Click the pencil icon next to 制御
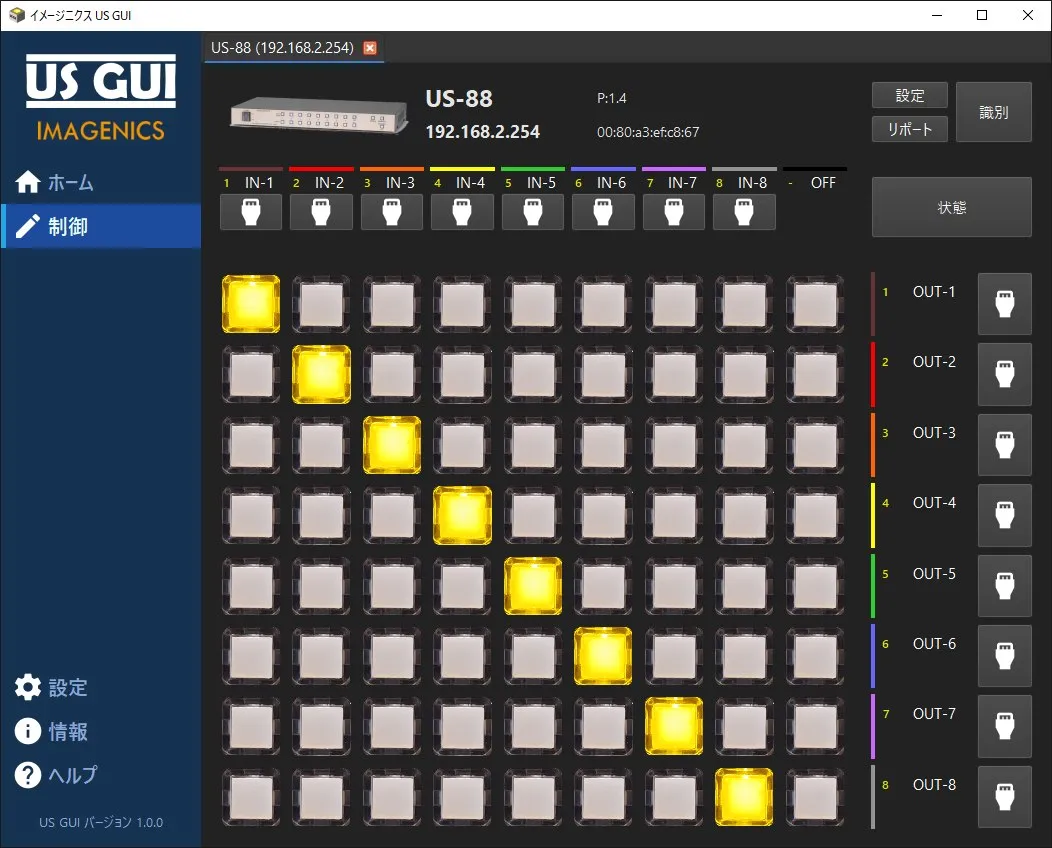The height and width of the screenshot is (848, 1052). (28, 226)
